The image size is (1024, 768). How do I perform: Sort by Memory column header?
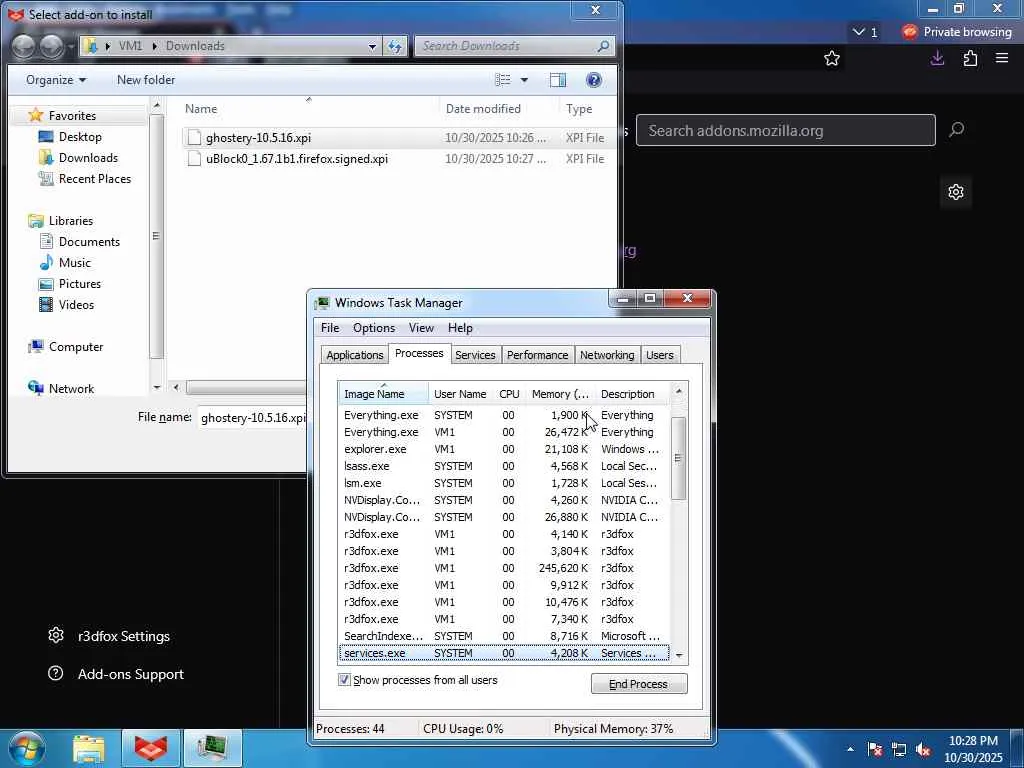tap(560, 394)
